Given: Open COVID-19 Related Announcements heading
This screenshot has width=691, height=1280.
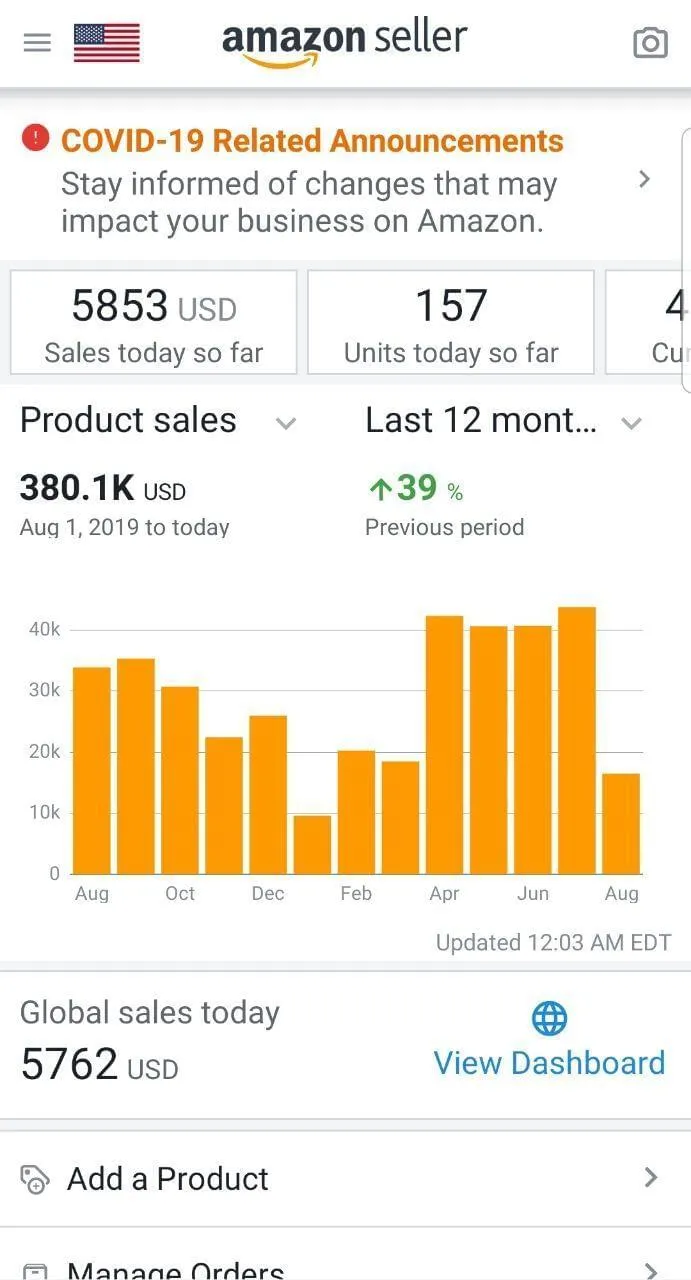Looking at the screenshot, I should point(312,141).
